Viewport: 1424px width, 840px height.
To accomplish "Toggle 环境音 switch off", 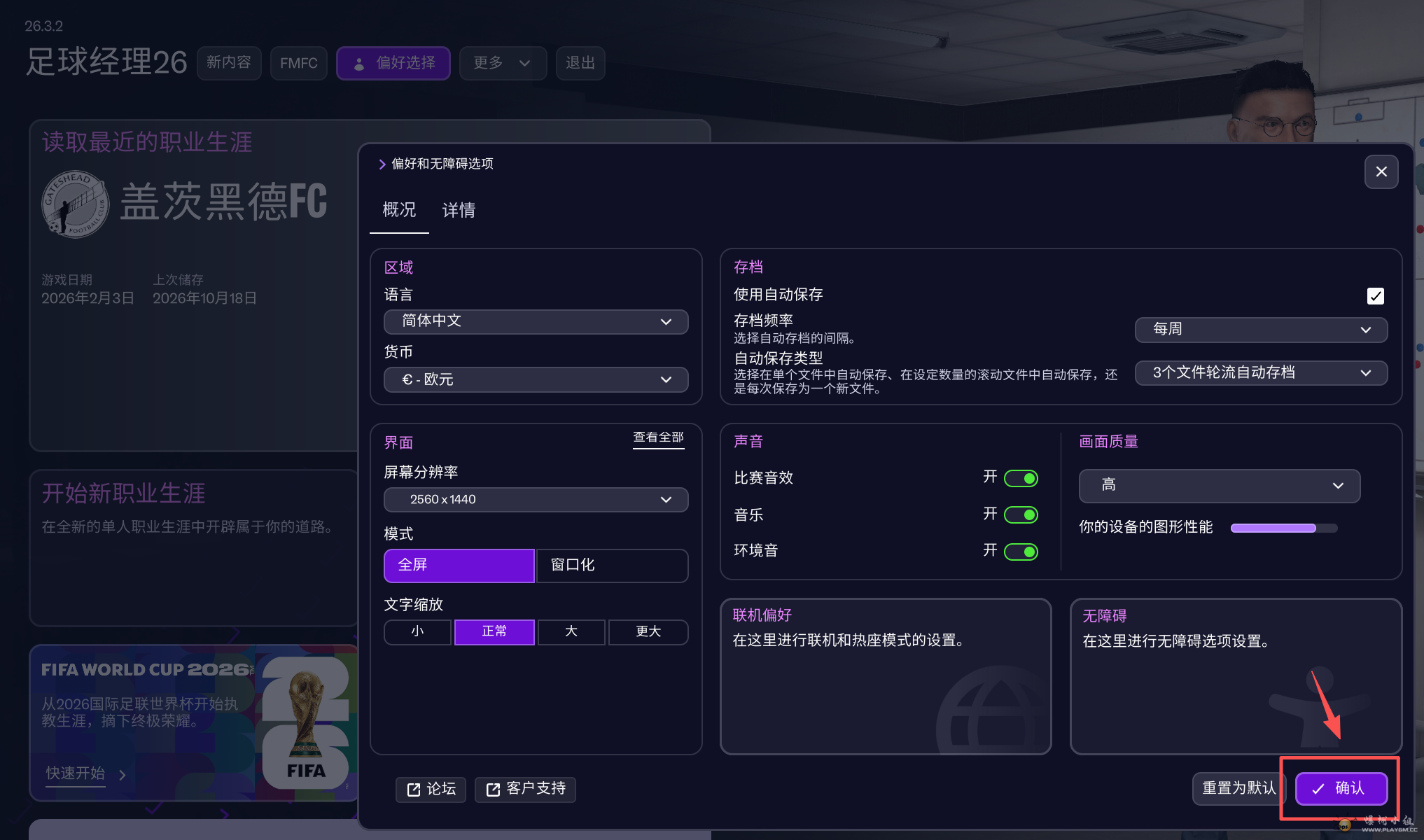I will point(1021,552).
